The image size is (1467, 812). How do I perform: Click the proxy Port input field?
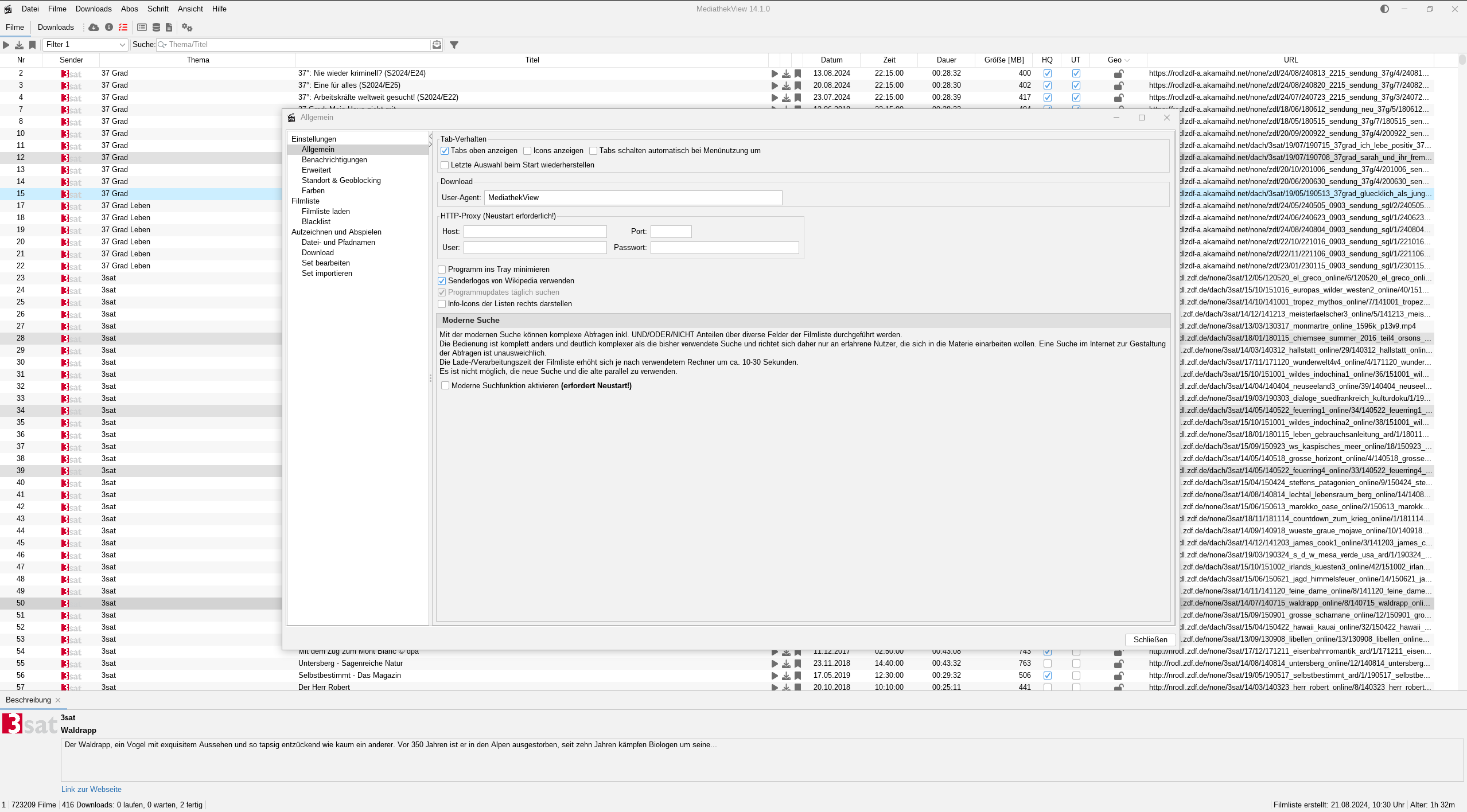(x=671, y=232)
